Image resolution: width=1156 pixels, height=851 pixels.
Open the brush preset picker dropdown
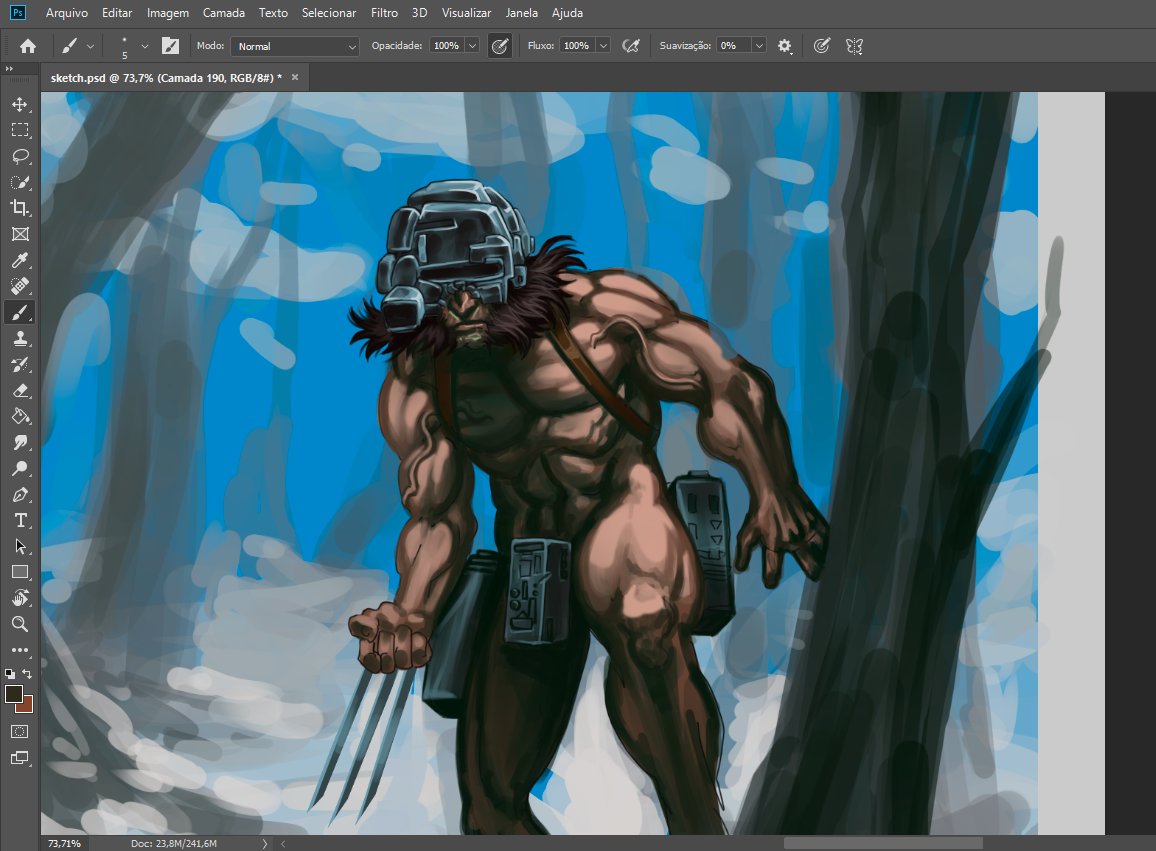(144, 46)
